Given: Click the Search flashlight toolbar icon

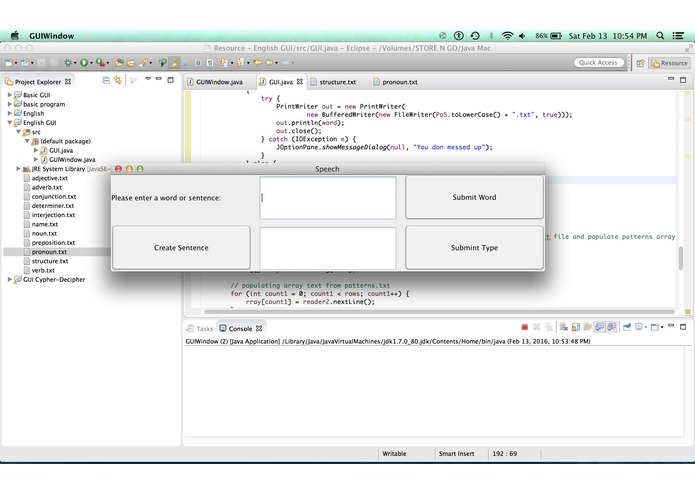Looking at the screenshot, I should tap(163, 63).
